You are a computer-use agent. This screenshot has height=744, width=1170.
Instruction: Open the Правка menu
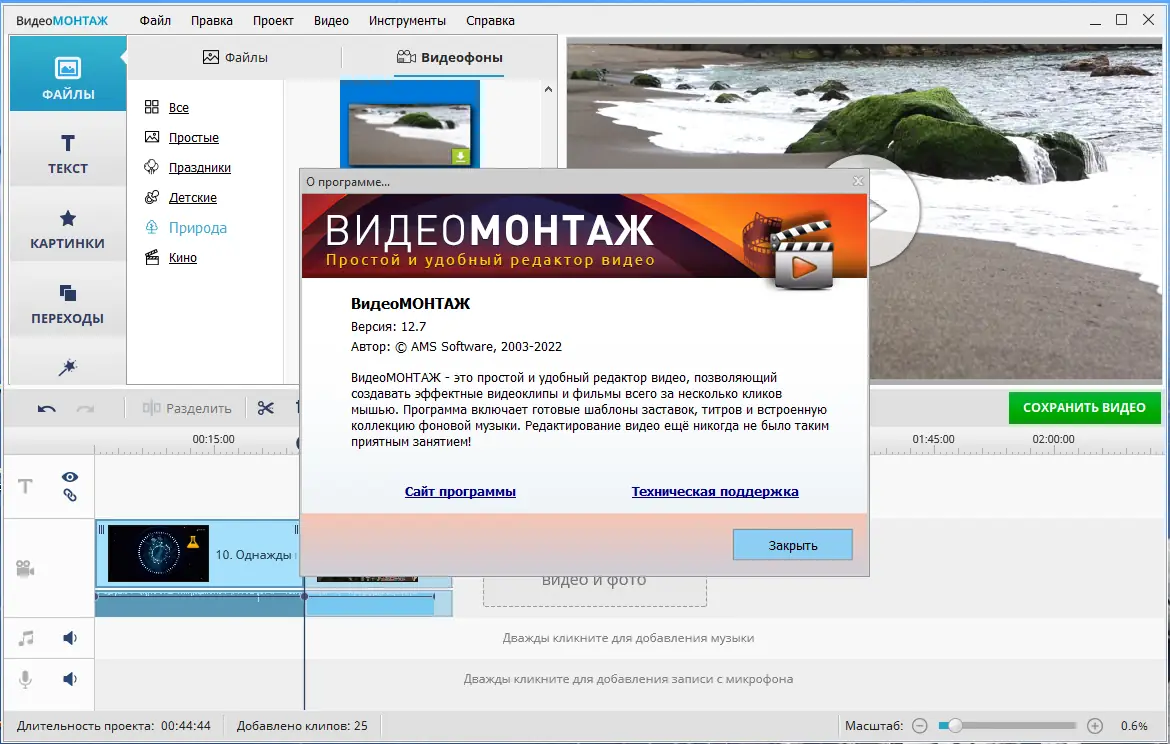pyautogui.click(x=211, y=20)
